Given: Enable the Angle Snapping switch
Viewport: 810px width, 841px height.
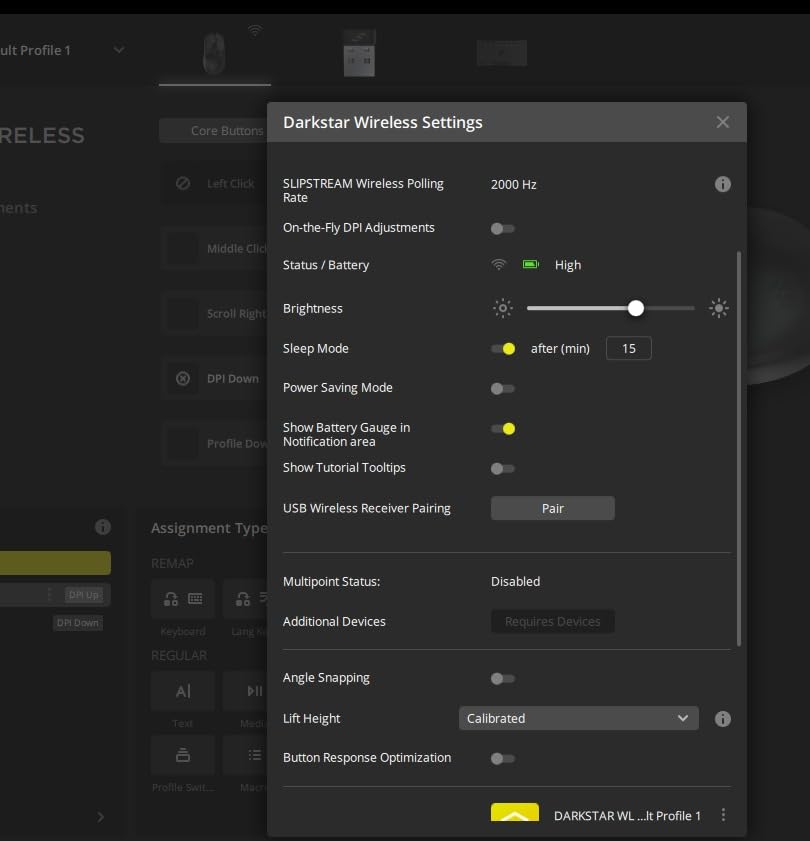Looking at the screenshot, I should click(x=503, y=678).
